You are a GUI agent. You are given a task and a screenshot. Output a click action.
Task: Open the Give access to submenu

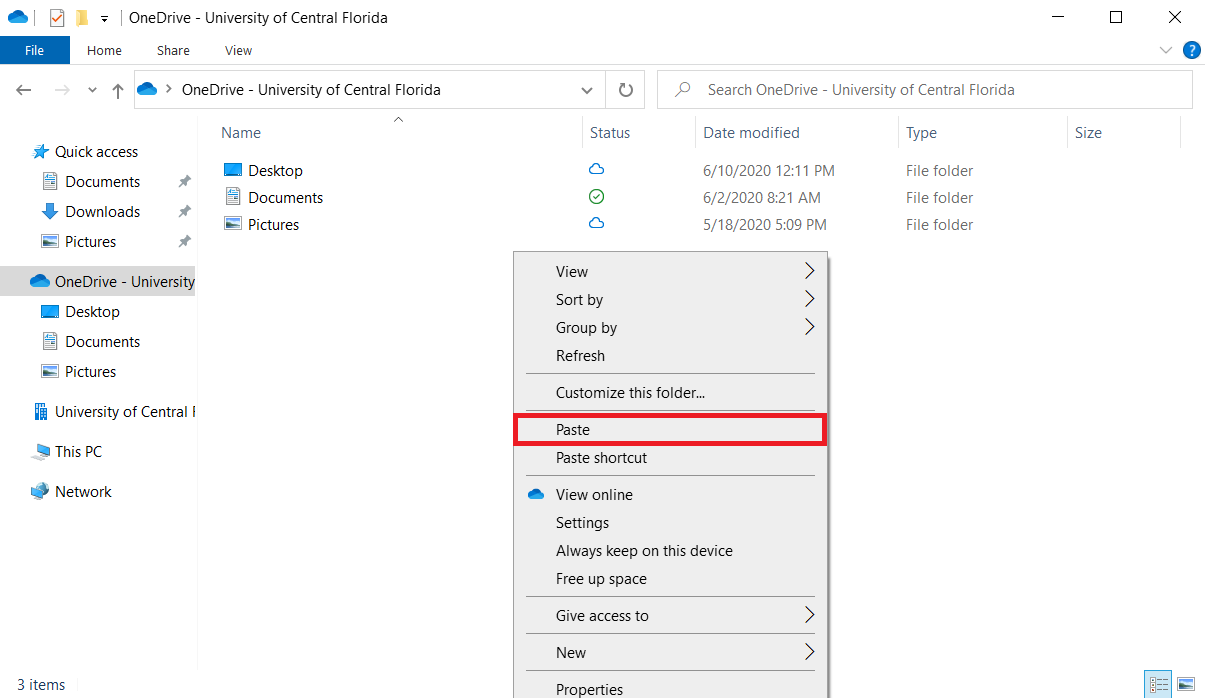point(671,616)
